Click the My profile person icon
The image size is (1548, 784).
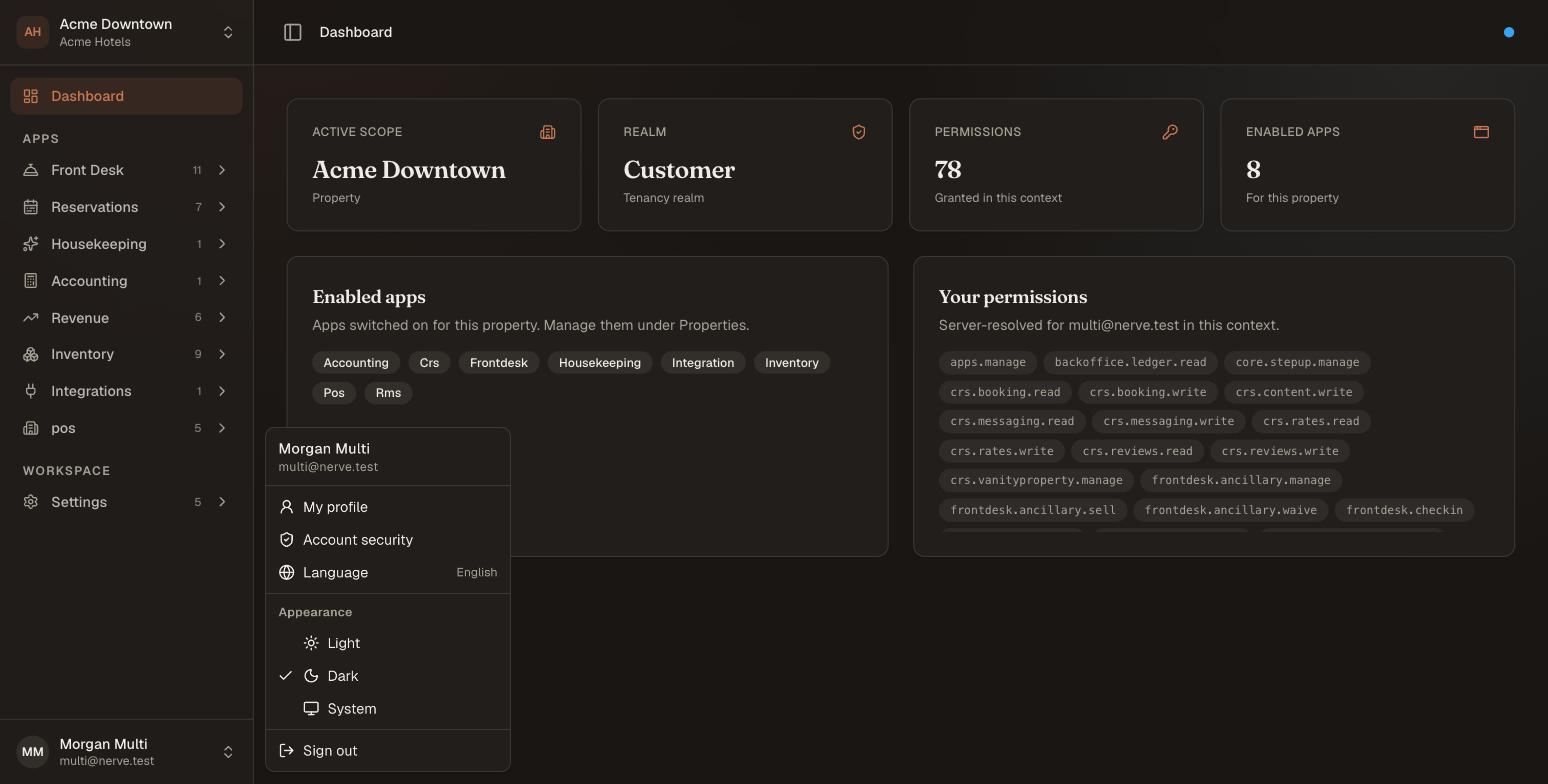click(287, 507)
